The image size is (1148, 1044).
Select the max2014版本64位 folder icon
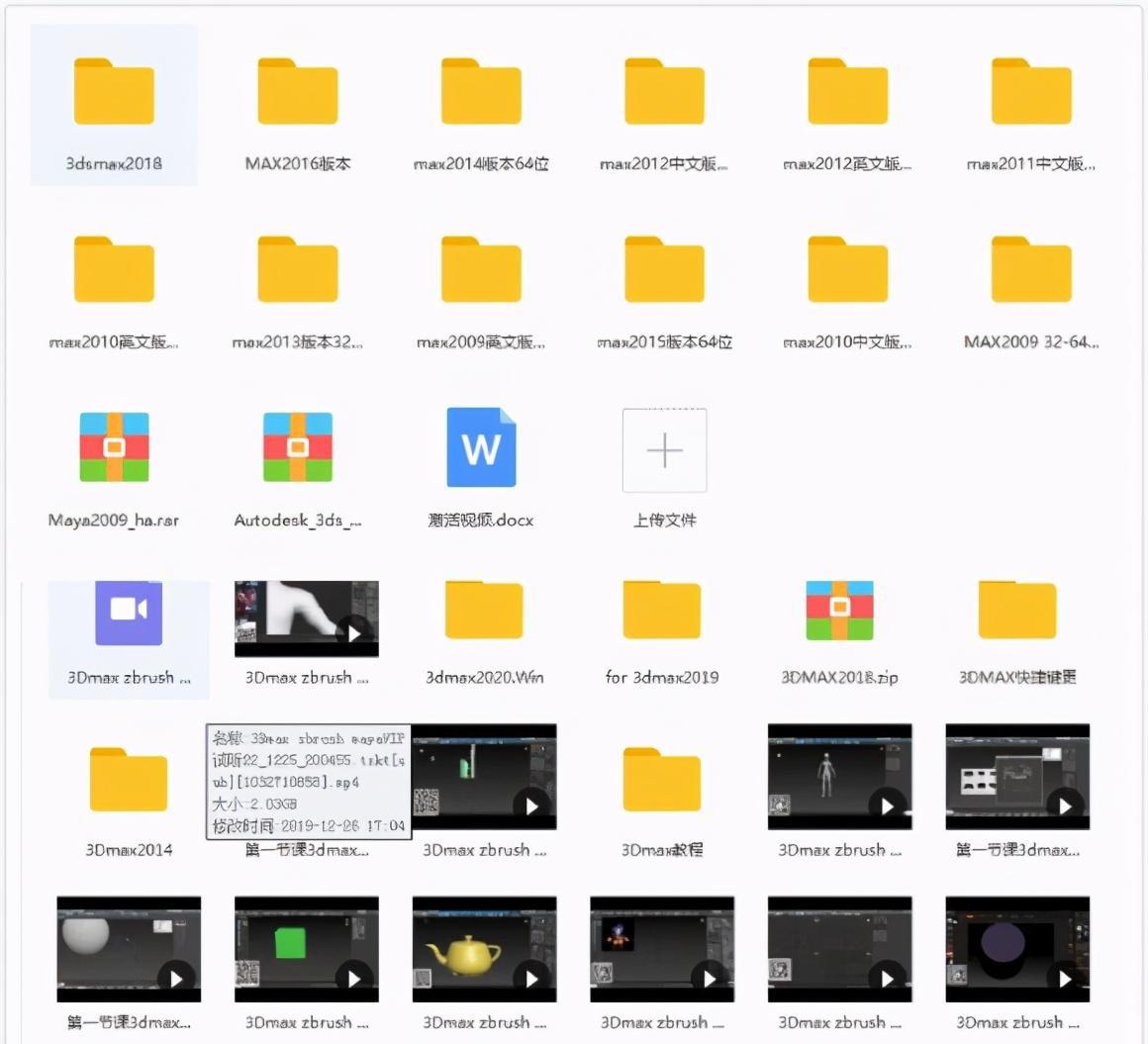coord(481,91)
